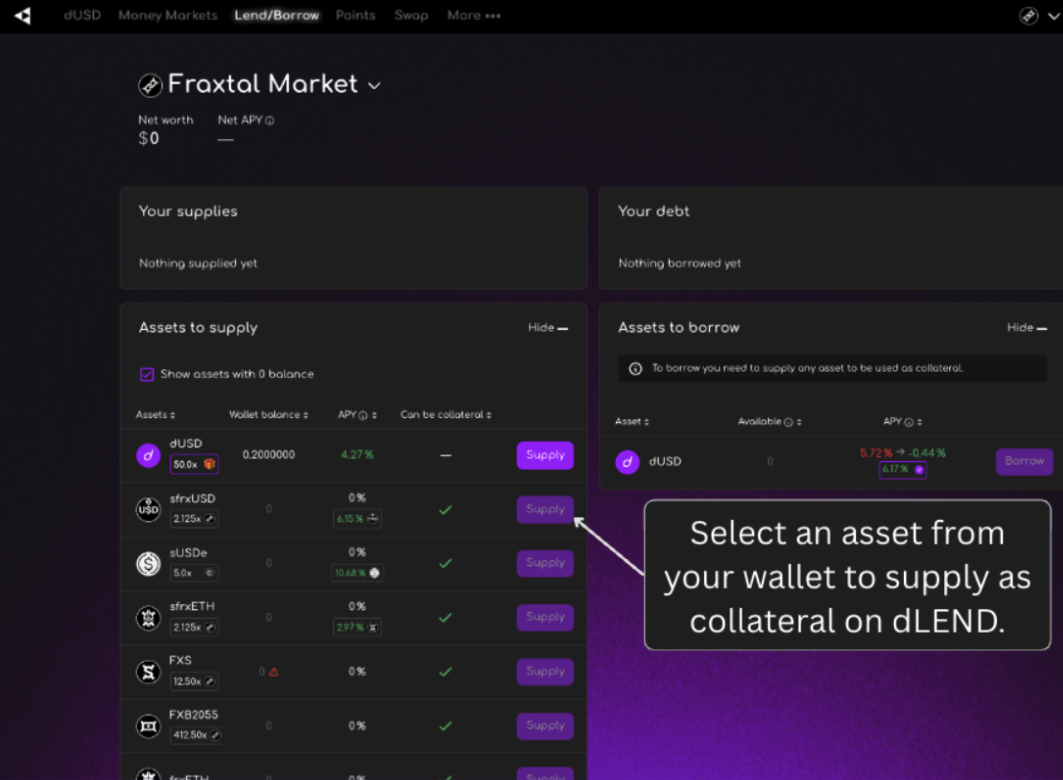
Task: Go to the Swap page
Action: (x=411, y=15)
